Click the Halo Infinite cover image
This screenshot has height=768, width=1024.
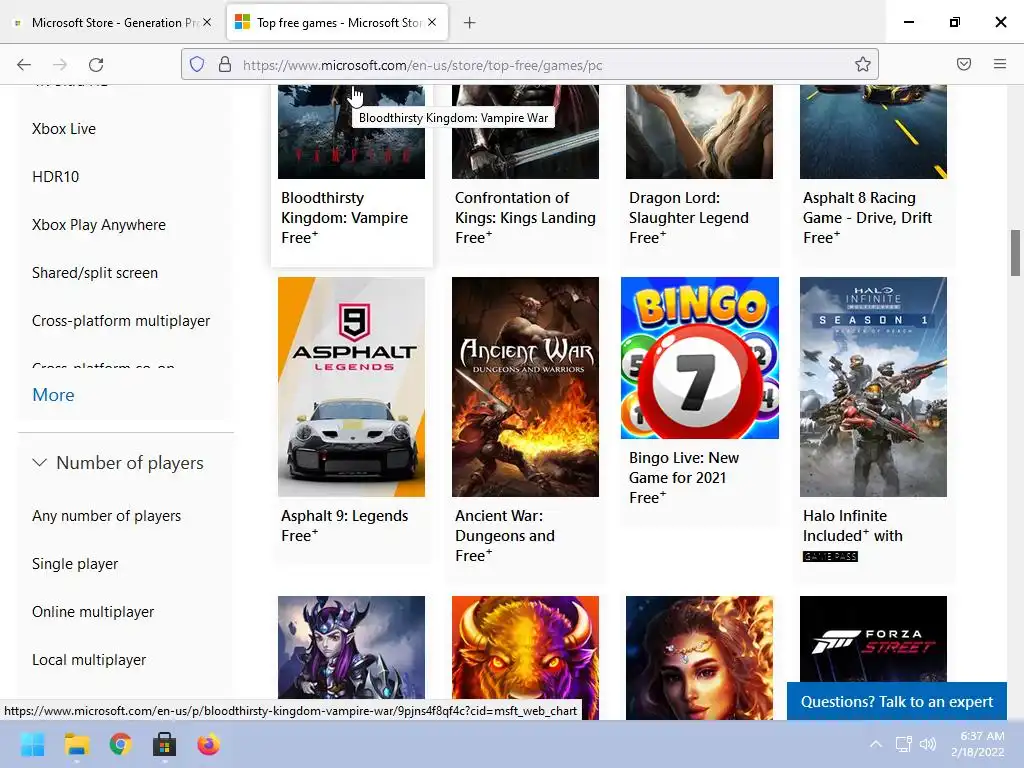(873, 387)
